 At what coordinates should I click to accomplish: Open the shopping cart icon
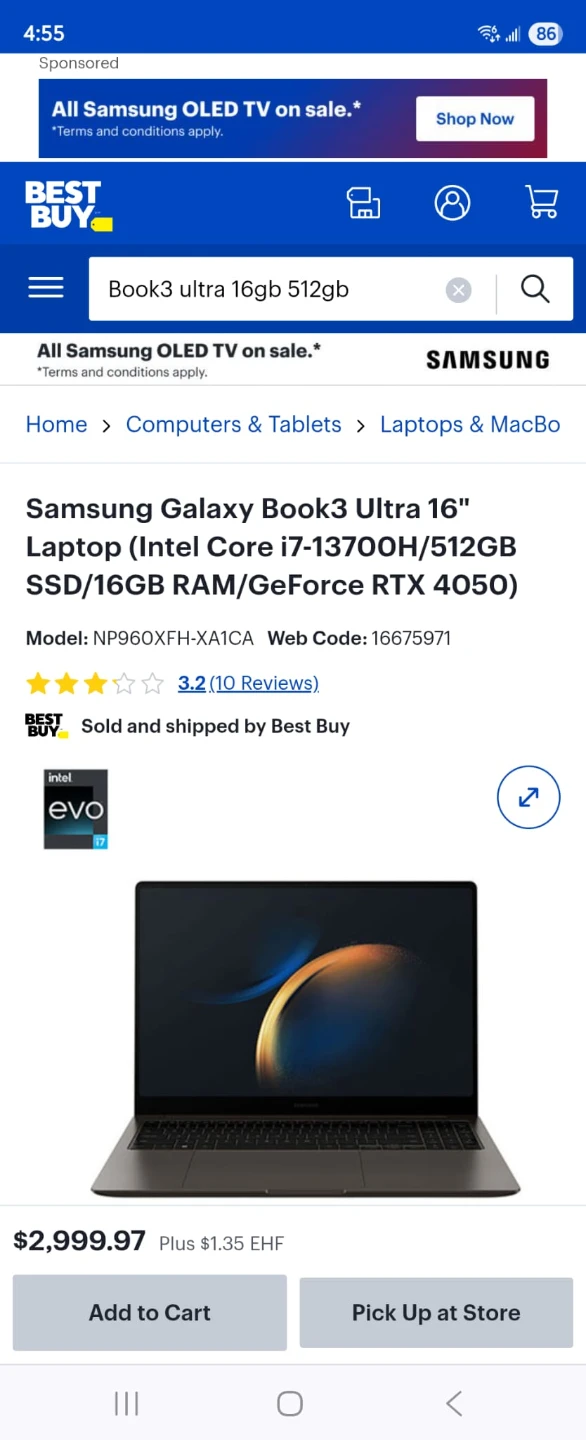541,203
